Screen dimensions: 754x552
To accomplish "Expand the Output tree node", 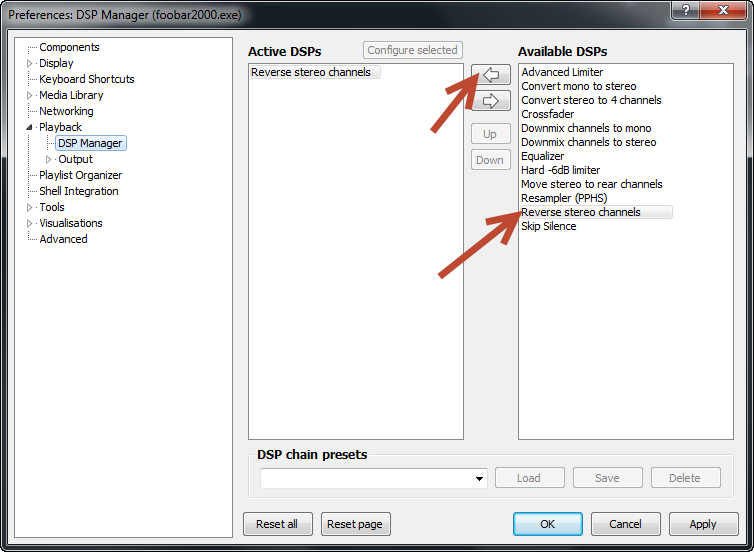I will tap(49, 159).
